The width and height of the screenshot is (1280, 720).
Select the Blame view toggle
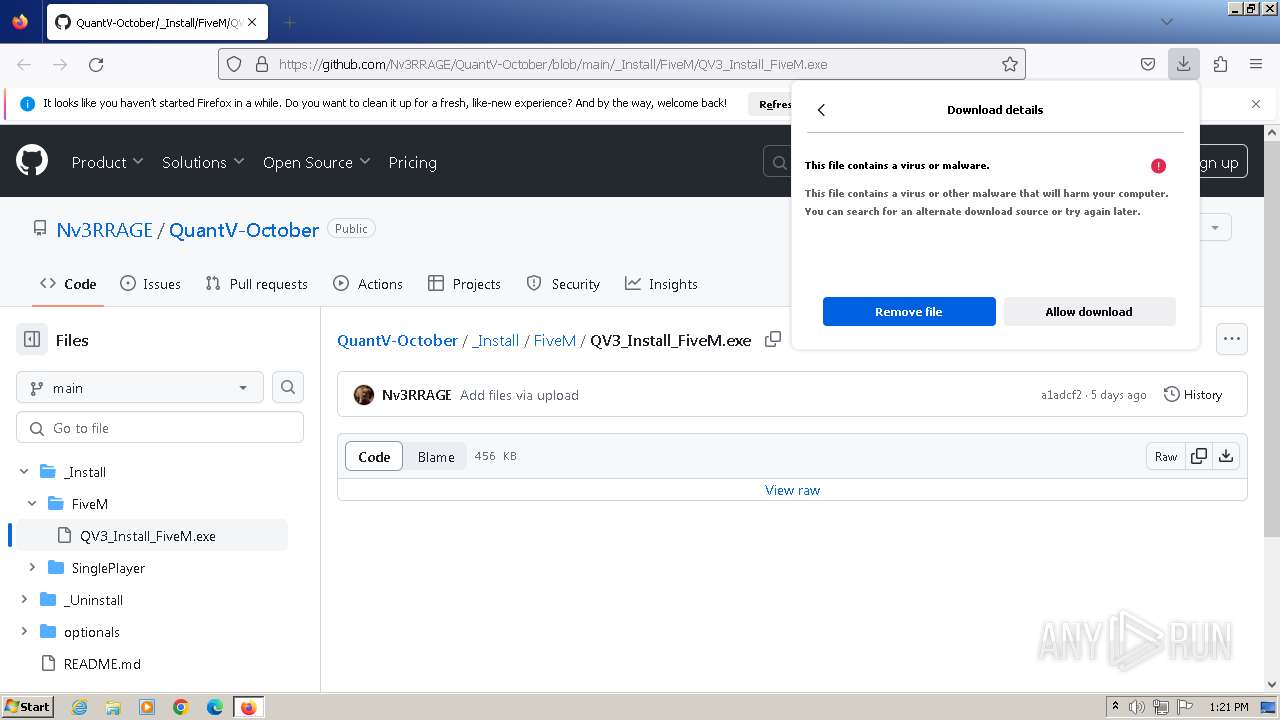click(436, 456)
